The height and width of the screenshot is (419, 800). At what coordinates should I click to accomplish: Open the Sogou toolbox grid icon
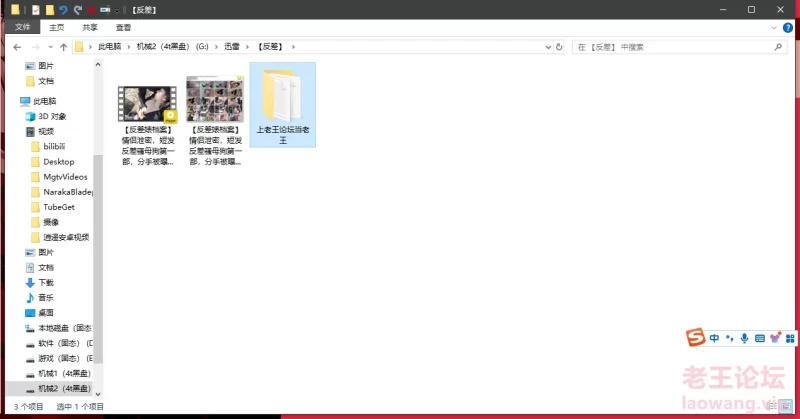point(790,338)
